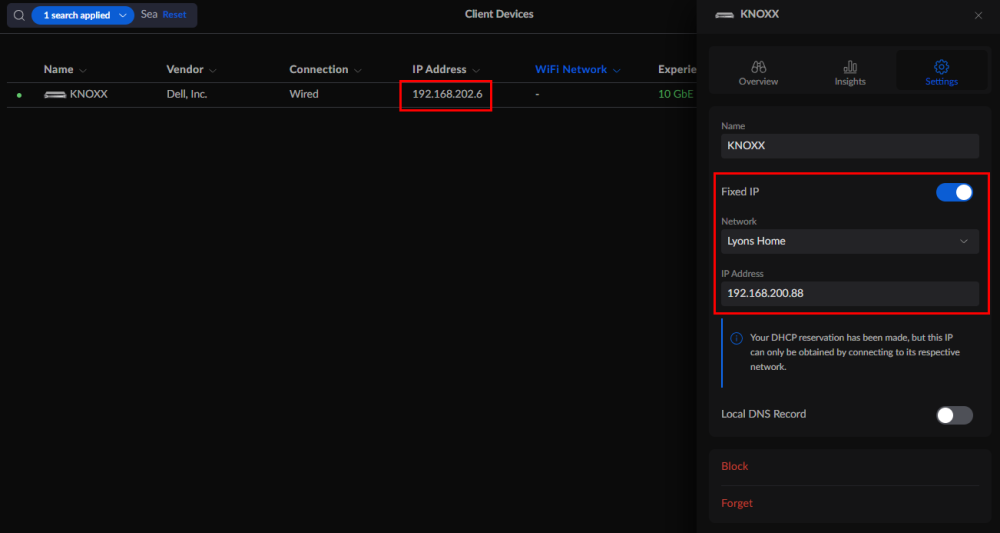Click the green online status dot for KNOXX
1000x533 pixels.
[19, 95]
